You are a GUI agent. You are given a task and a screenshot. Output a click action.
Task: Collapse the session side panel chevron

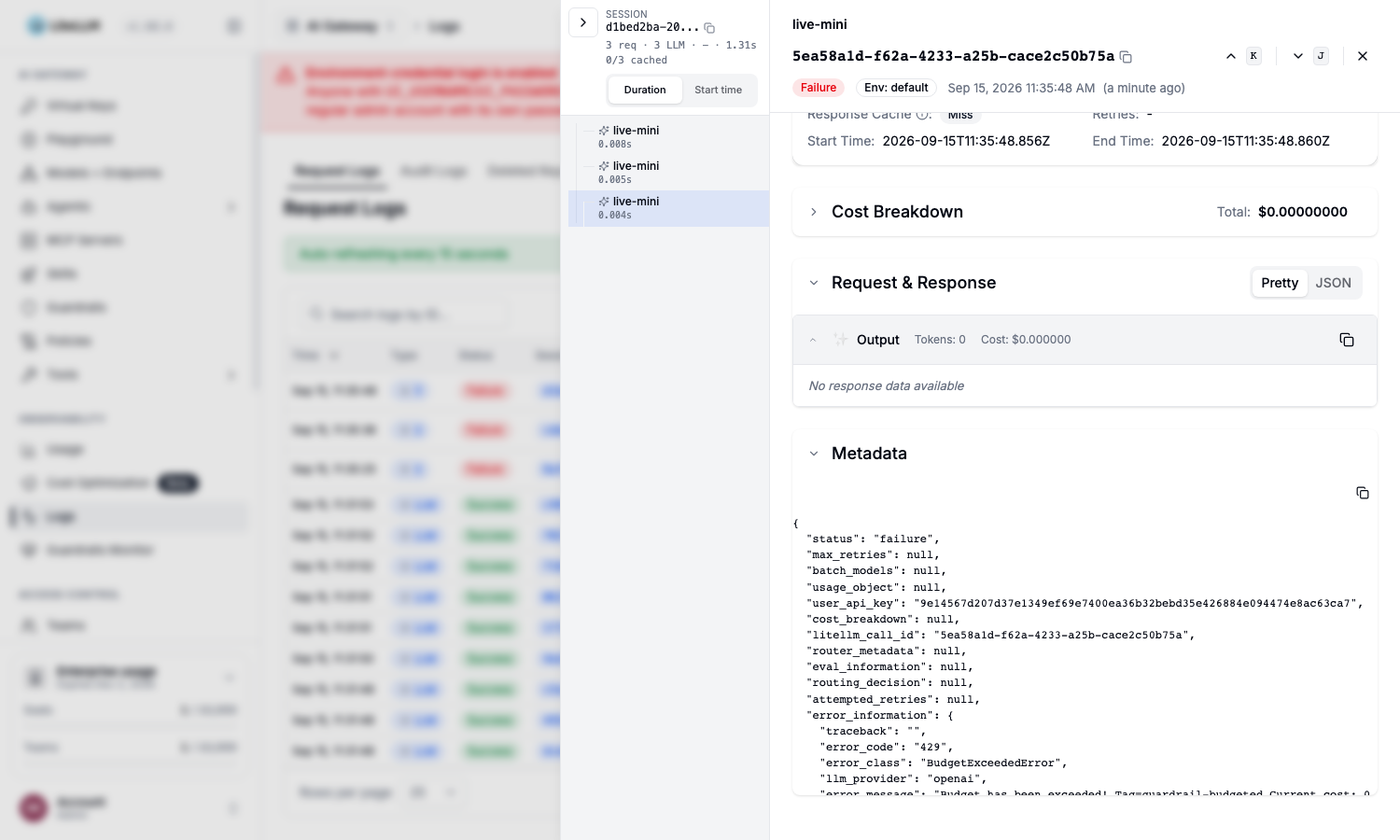[x=583, y=22]
